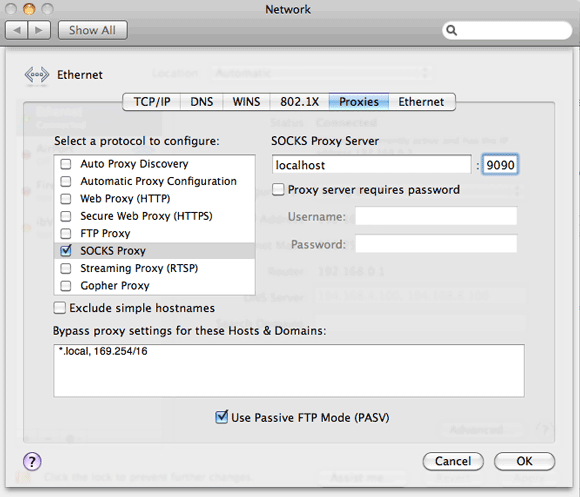This screenshot has height=497, width=580.
Task: Click the SOCKS proxy port field
Action: [x=500, y=165]
